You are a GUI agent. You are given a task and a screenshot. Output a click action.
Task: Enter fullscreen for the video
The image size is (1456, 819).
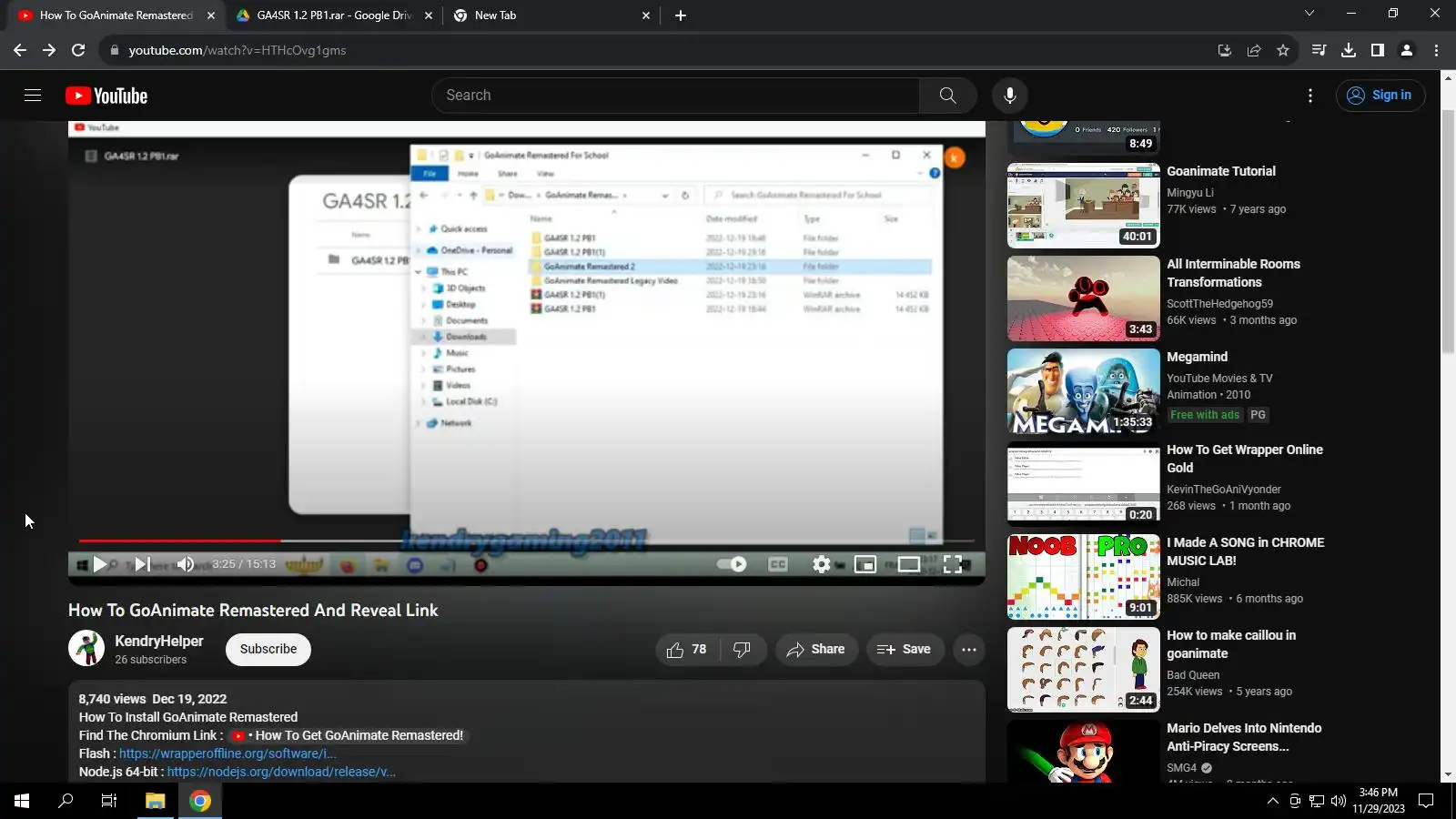[x=952, y=564]
